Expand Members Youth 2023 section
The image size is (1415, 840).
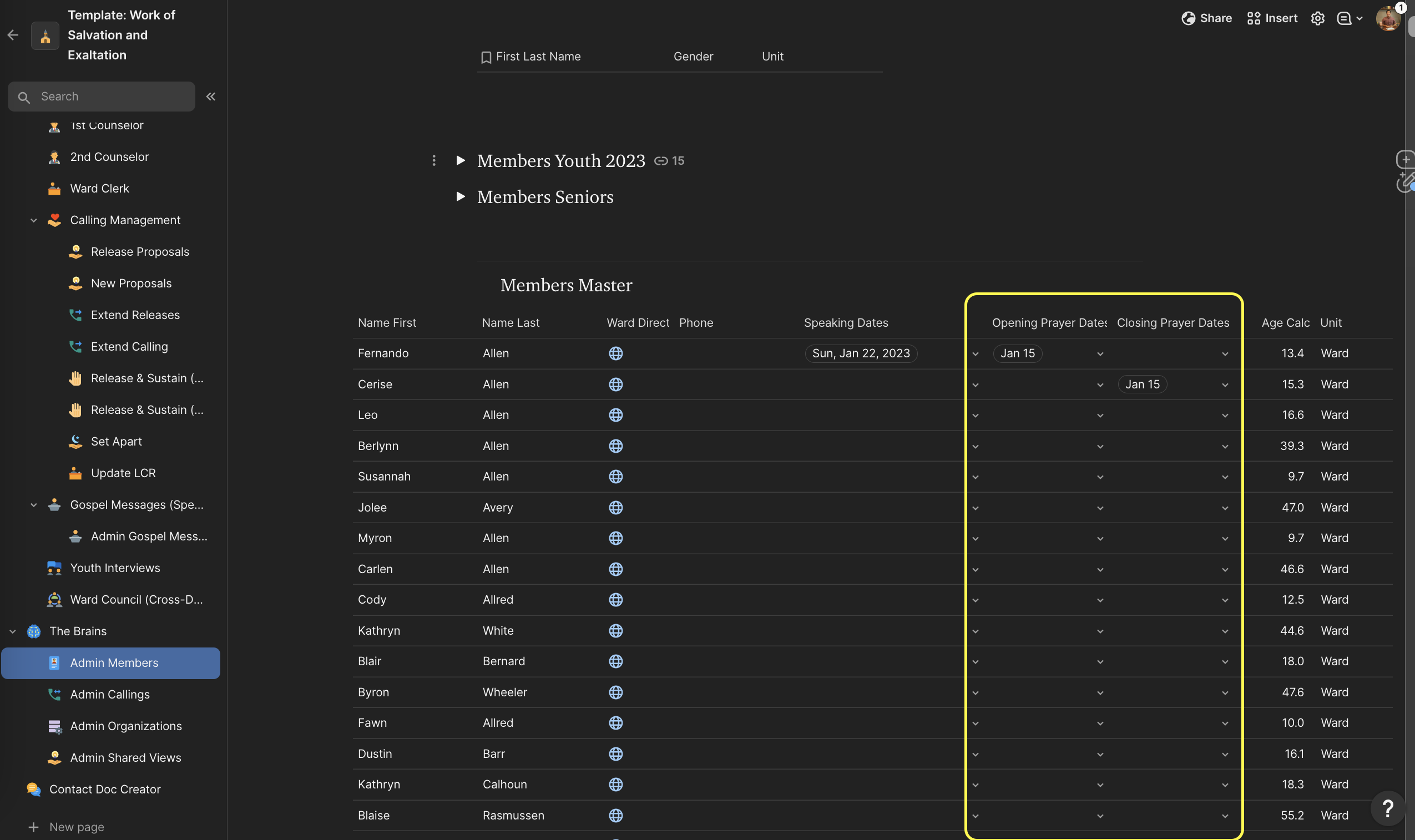tap(460, 161)
